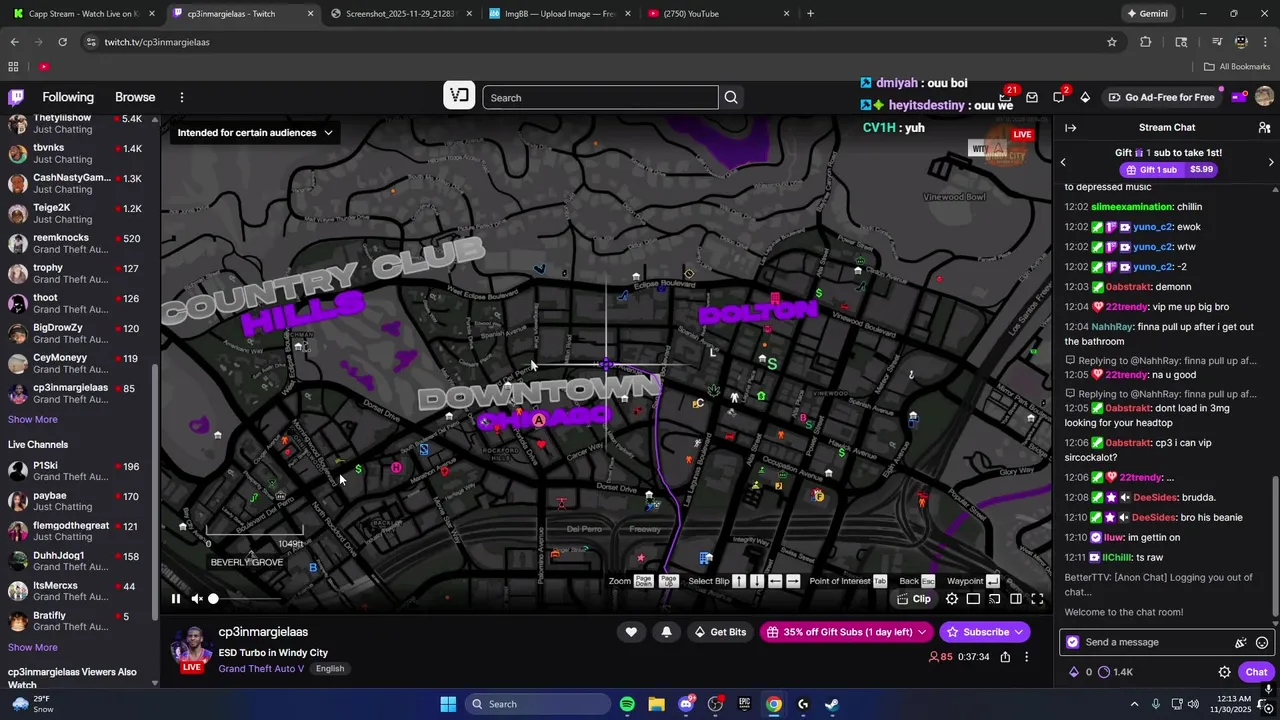Viewport: 1280px width, 720px height.
Task: Collapse the Stream Chat panel
Action: (1070, 128)
